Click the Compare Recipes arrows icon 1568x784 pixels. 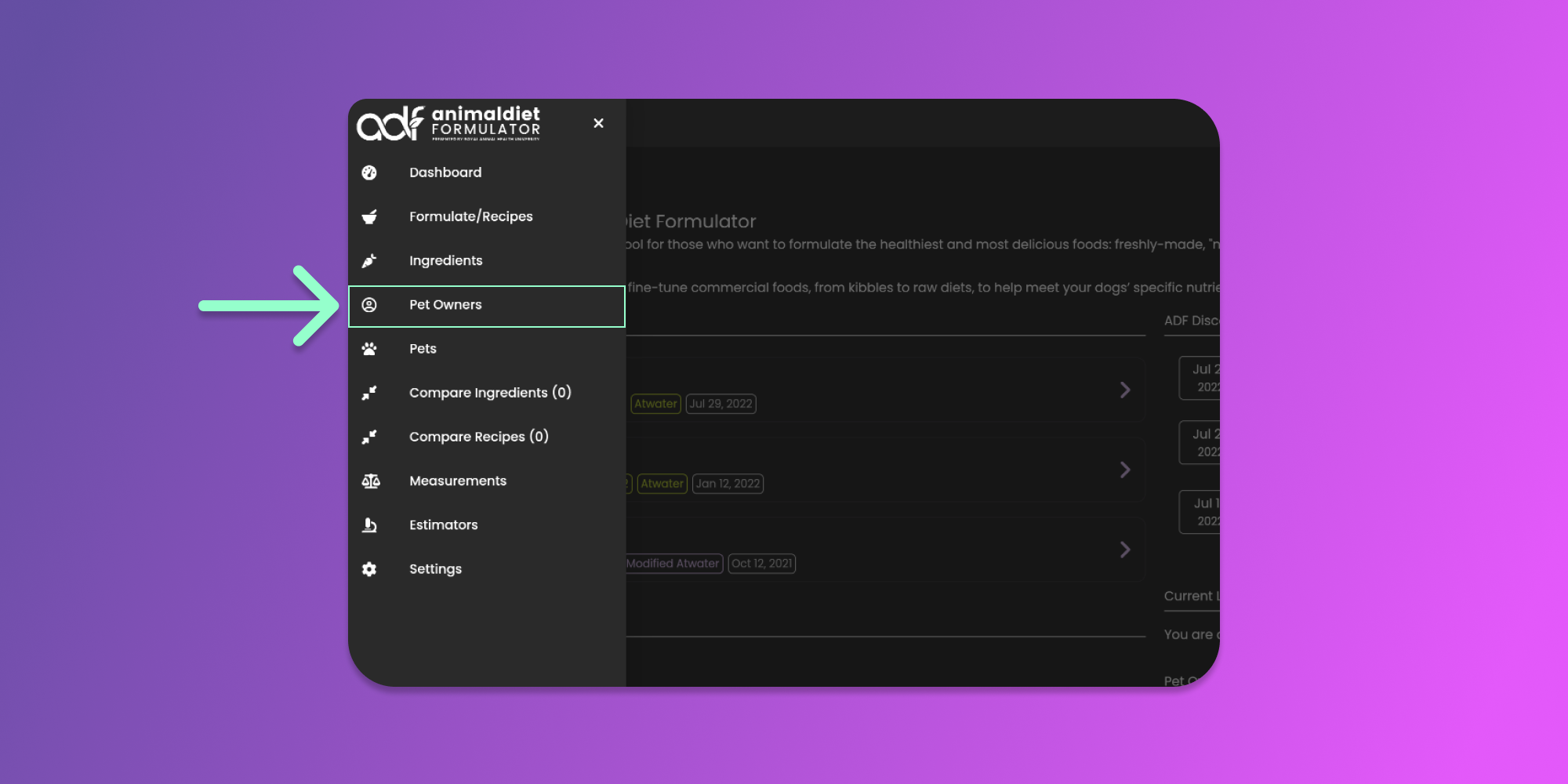[x=369, y=437]
